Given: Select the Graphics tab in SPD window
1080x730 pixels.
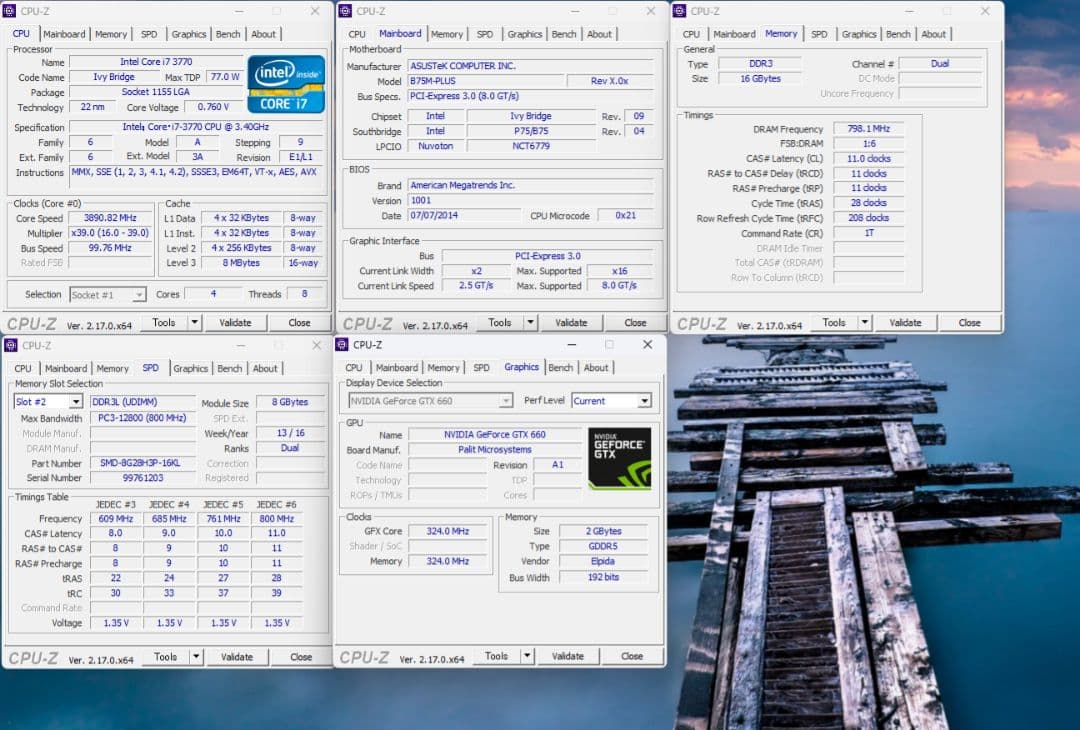Looking at the screenshot, I should (191, 368).
